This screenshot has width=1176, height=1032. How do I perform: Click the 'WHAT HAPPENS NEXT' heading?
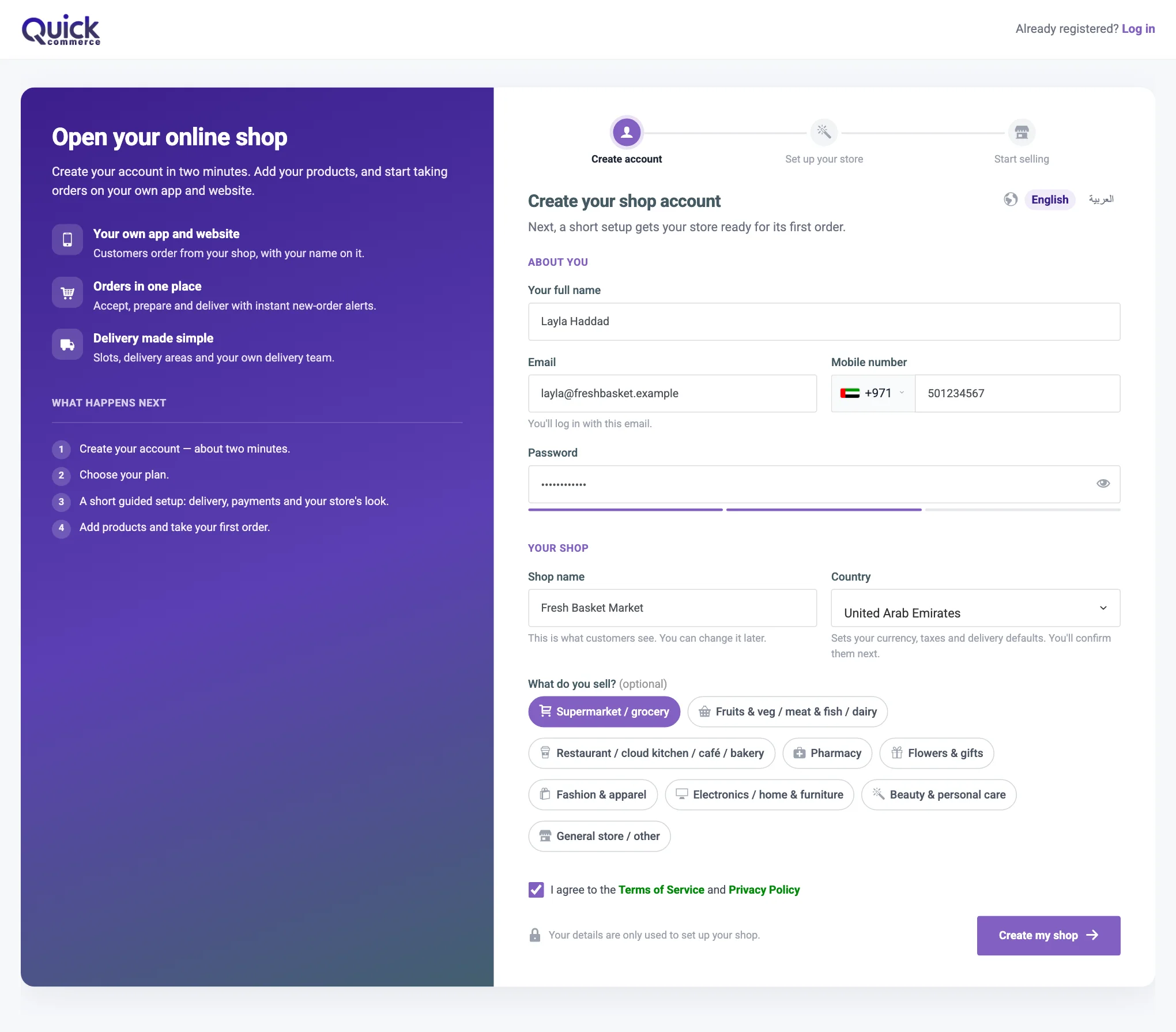point(109,403)
